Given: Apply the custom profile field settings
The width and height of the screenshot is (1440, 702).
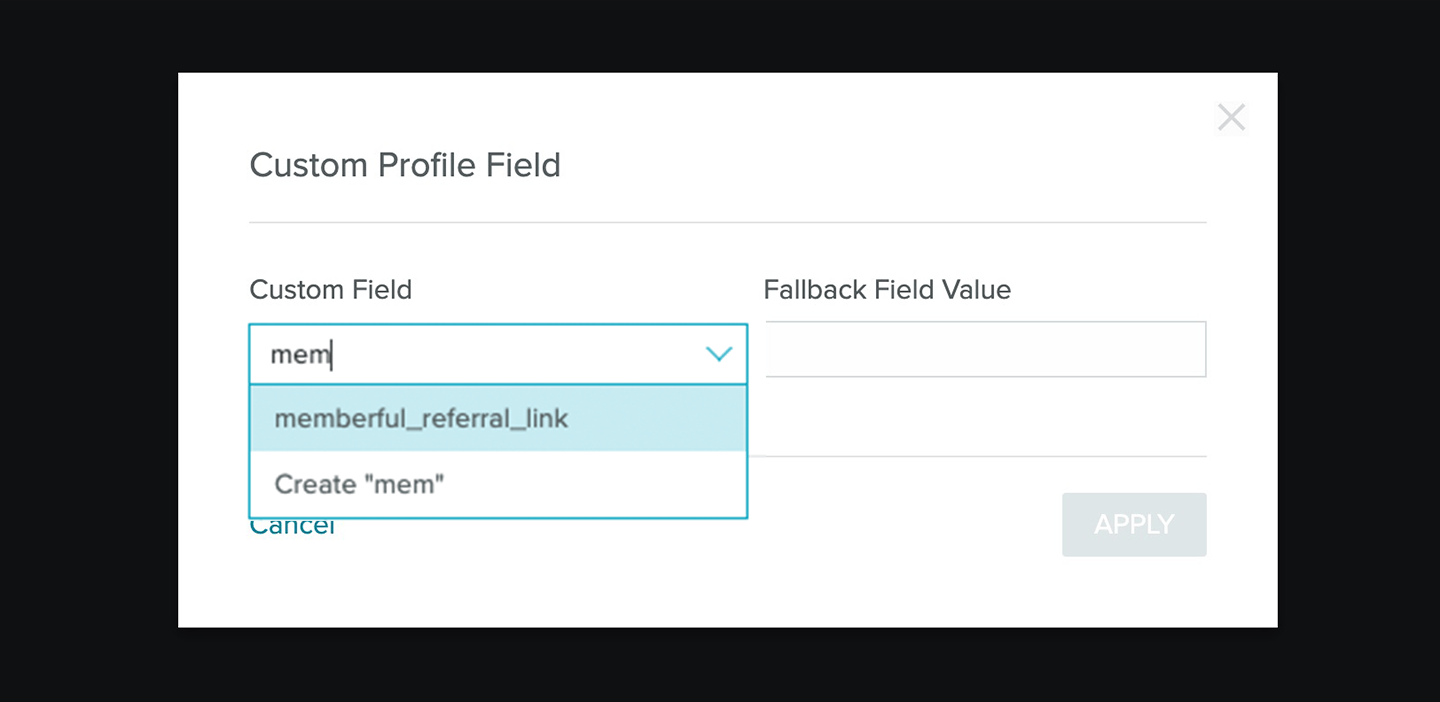Looking at the screenshot, I should click(x=1134, y=524).
